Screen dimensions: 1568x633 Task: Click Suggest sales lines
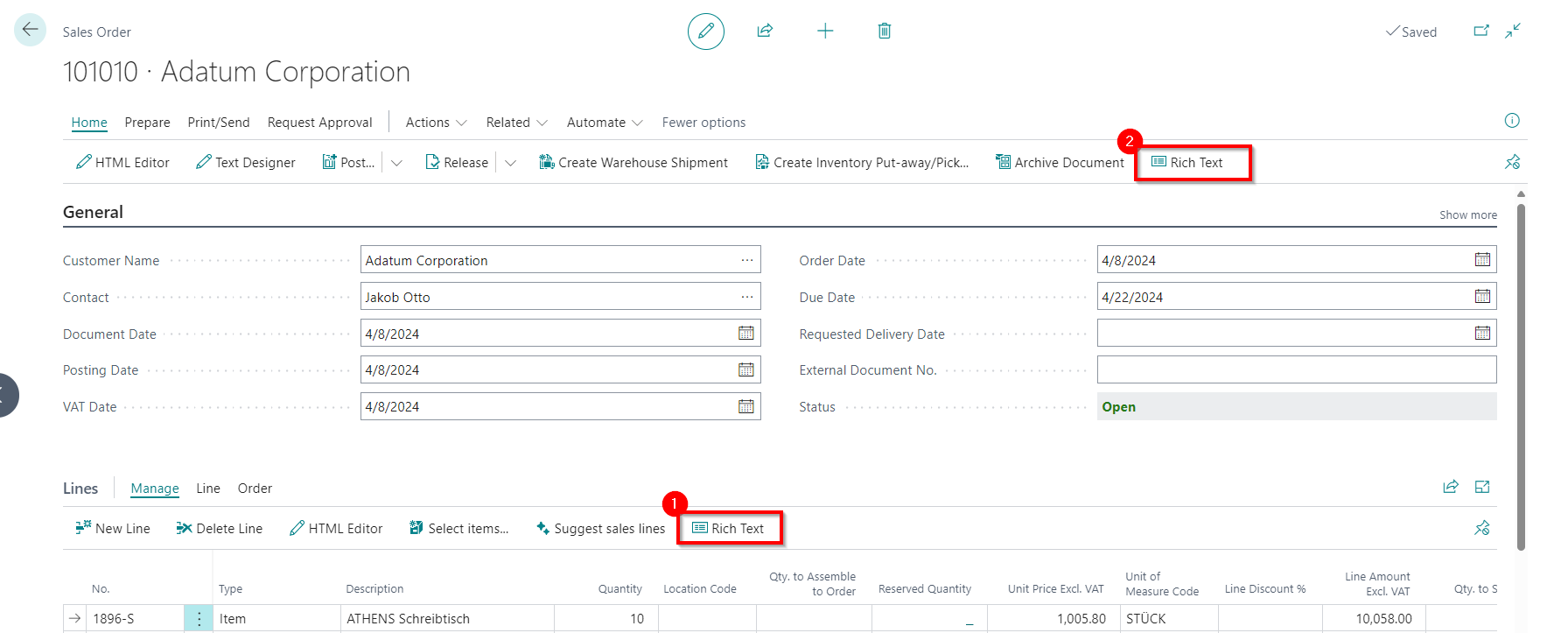click(600, 528)
